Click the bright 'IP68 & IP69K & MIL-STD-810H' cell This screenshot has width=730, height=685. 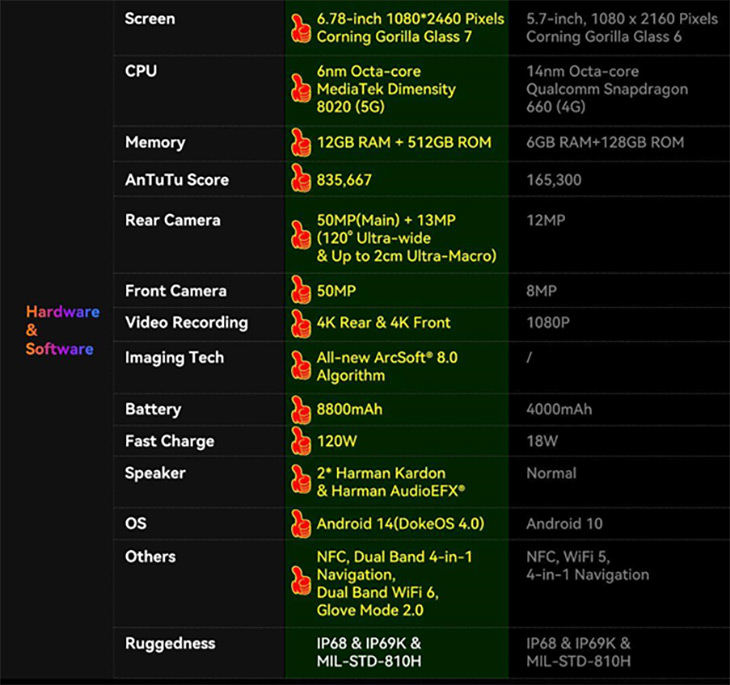point(369,652)
